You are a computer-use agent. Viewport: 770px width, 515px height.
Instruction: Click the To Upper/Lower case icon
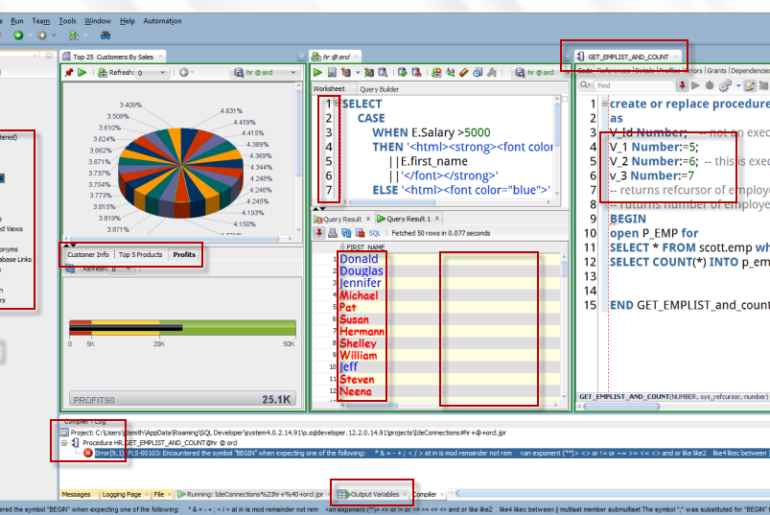pyautogui.click(x=450, y=73)
